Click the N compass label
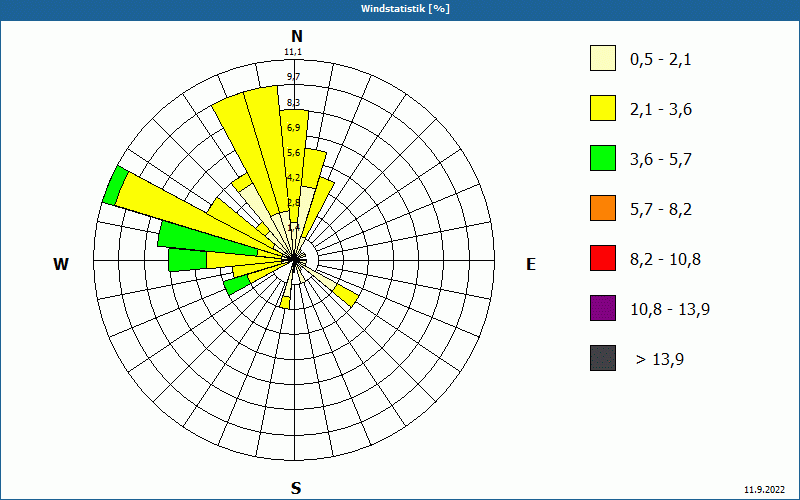 pos(296,36)
